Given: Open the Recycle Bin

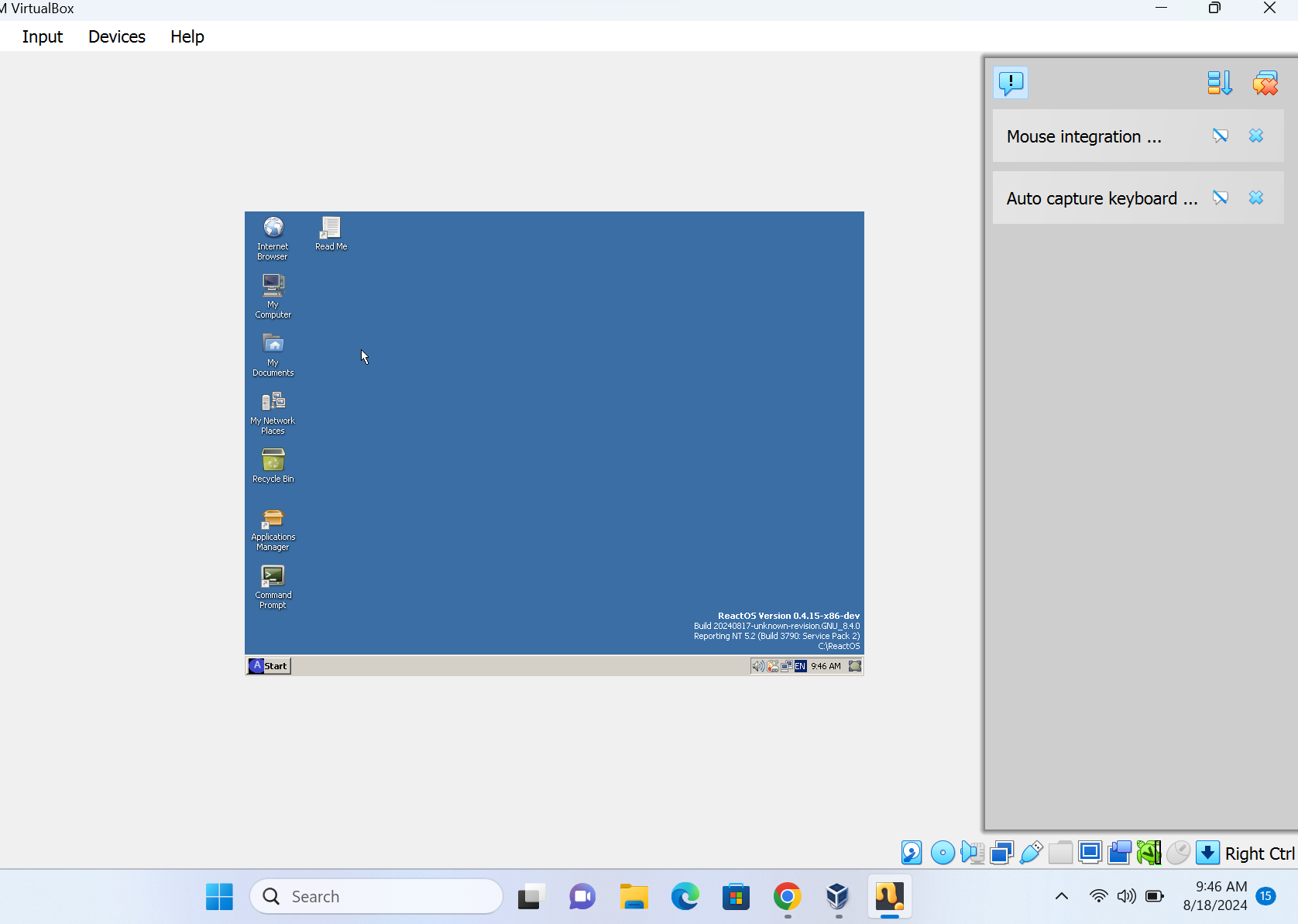Looking at the screenshot, I should (273, 459).
